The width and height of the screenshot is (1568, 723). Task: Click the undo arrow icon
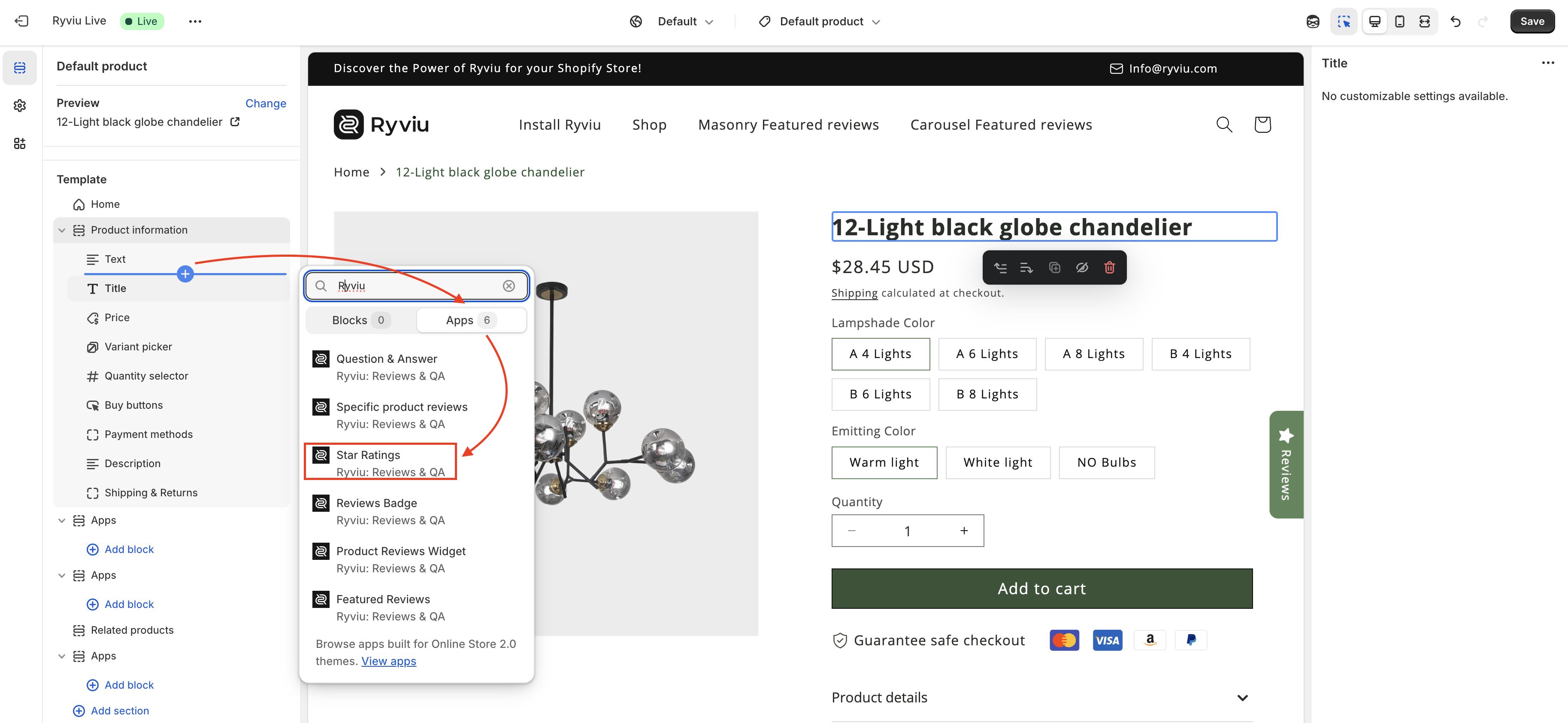1456,21
